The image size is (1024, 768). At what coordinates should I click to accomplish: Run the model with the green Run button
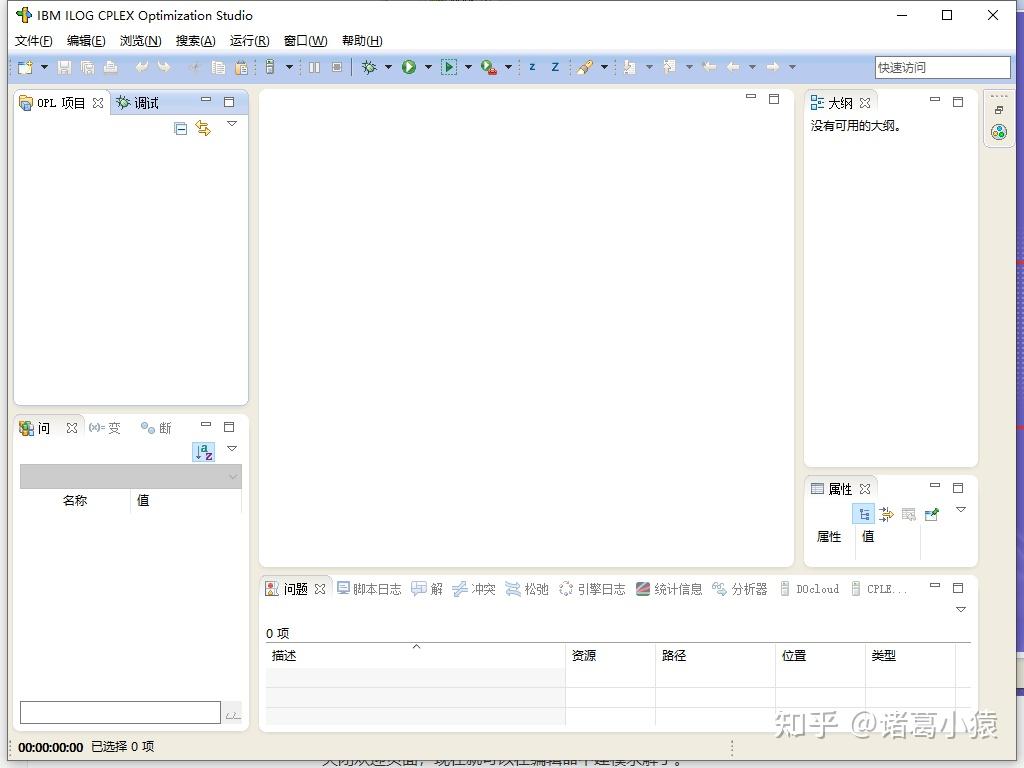411,67
